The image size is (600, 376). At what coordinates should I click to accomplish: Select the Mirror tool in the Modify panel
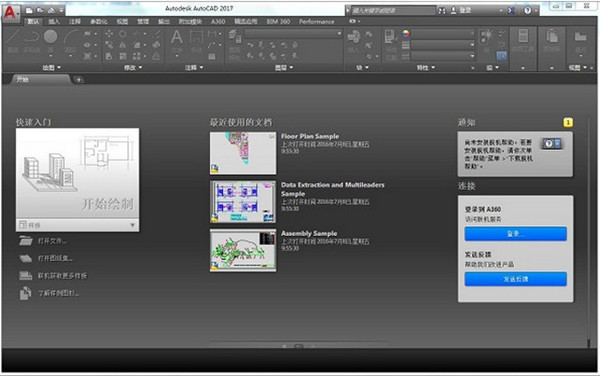[x=122, y=45]
